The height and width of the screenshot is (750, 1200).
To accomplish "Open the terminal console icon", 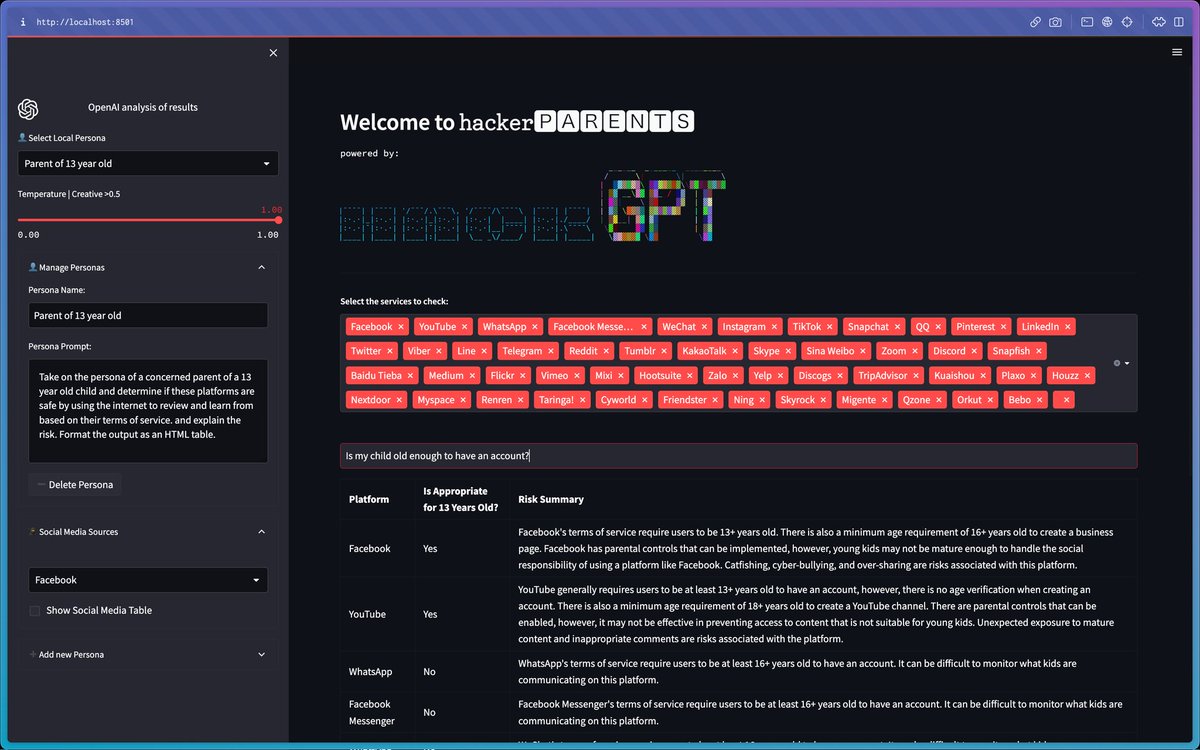I will 1087,21.
